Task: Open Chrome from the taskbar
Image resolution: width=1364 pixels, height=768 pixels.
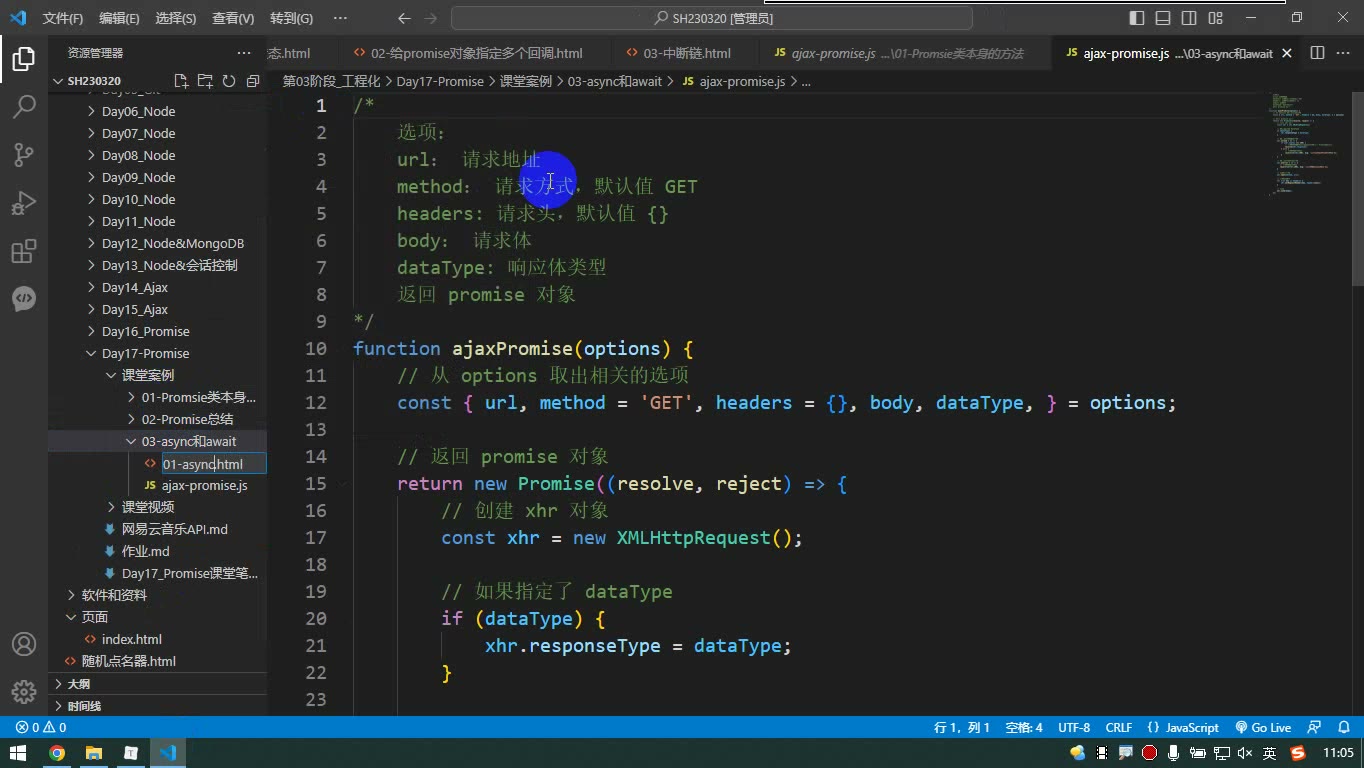Action: tap(57, 753)
